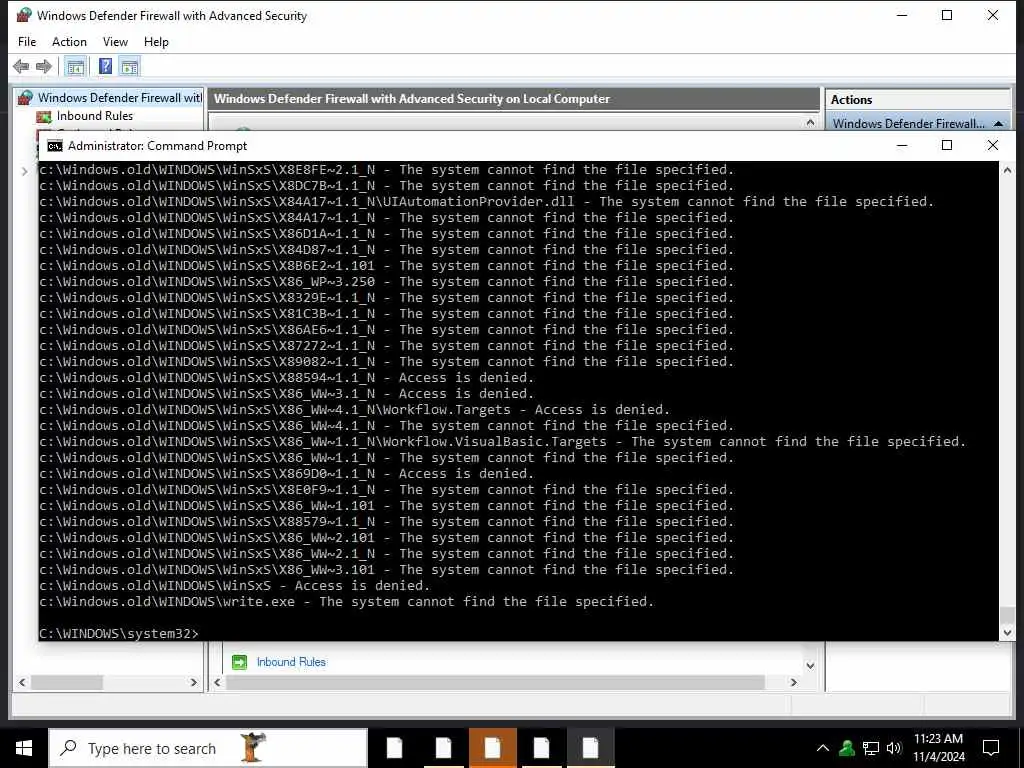
Task: Open the Command Prompt title bar icon menu
Action: click(55, 146)
